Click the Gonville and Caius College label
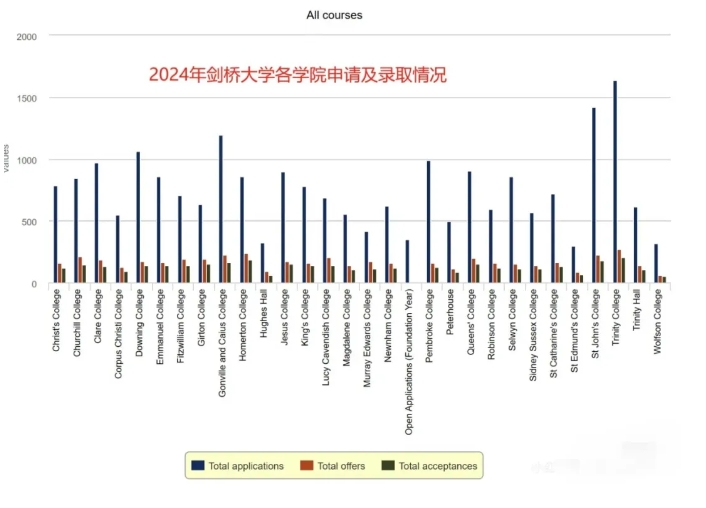 pos(222,343)
